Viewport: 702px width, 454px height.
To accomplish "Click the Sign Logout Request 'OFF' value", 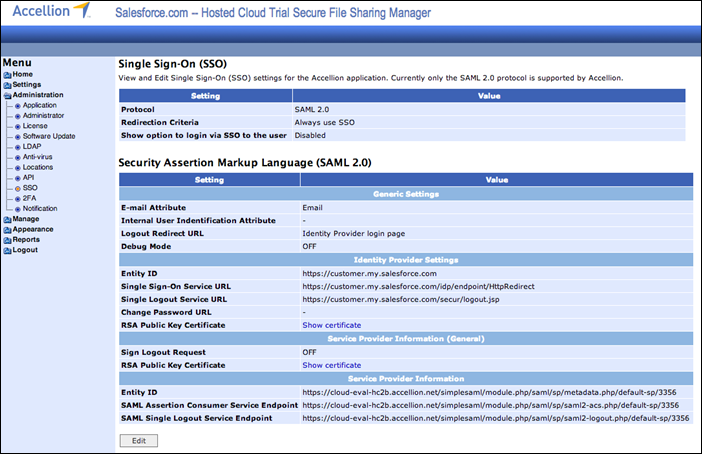I will coord(309,352).
